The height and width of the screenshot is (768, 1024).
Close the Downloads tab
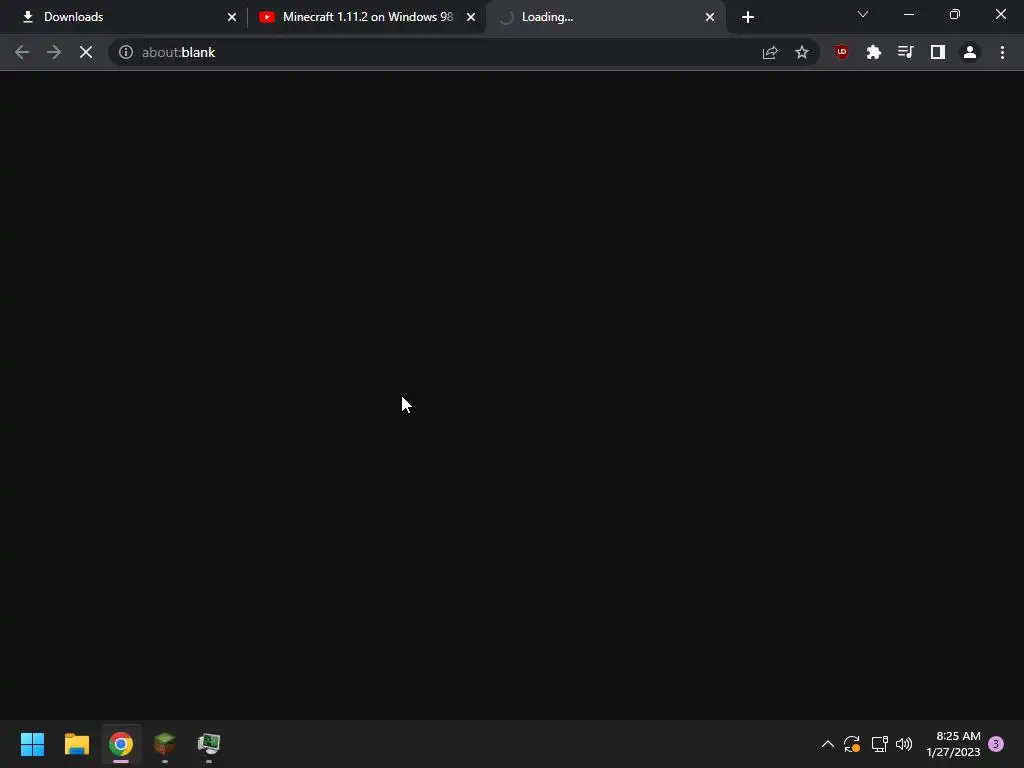(x=232, y=17)
